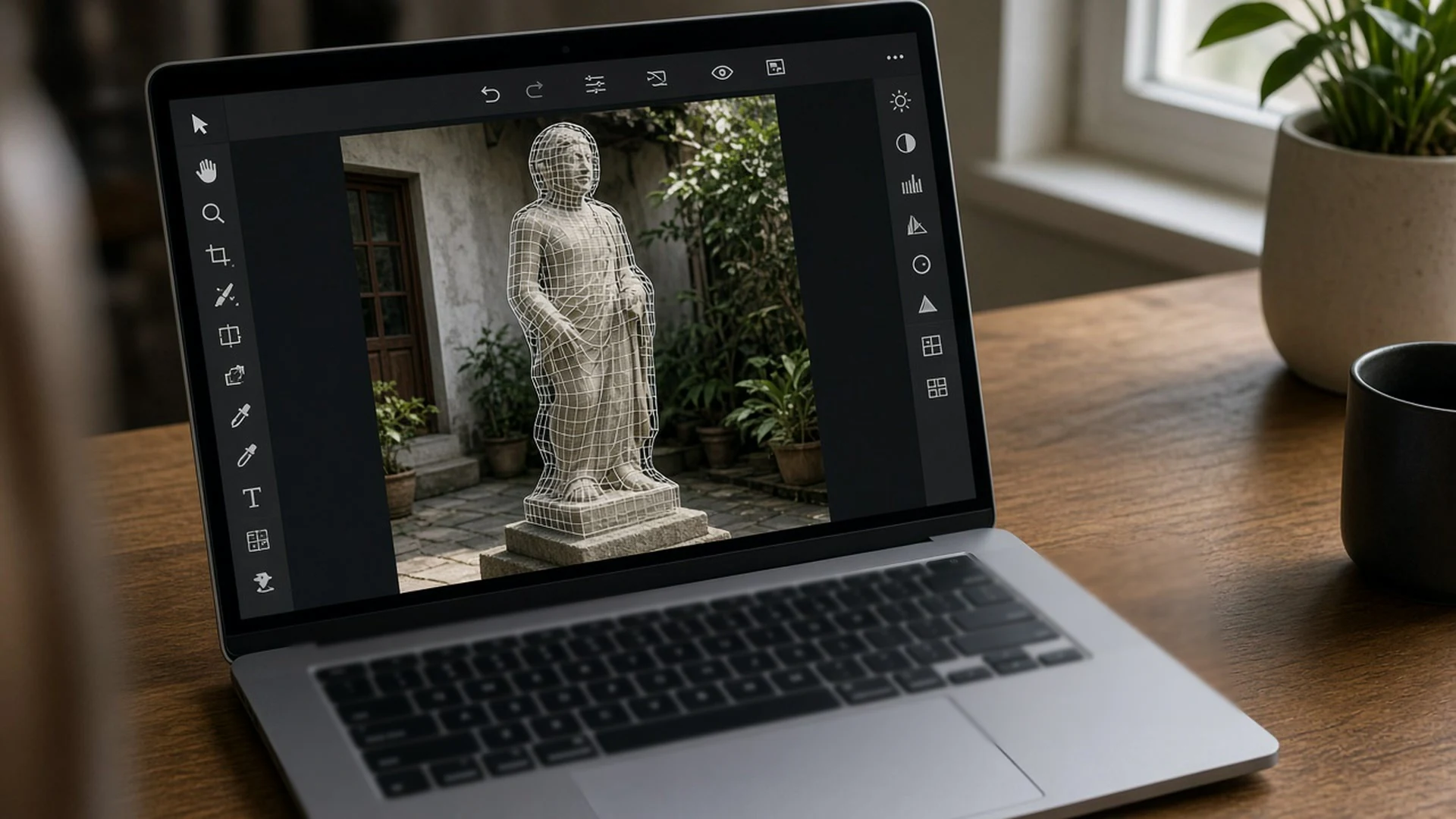The height and width of the screenshot is (819, 1456).
Task: Click the right grid icon with dotted cell
Action: 932,346
